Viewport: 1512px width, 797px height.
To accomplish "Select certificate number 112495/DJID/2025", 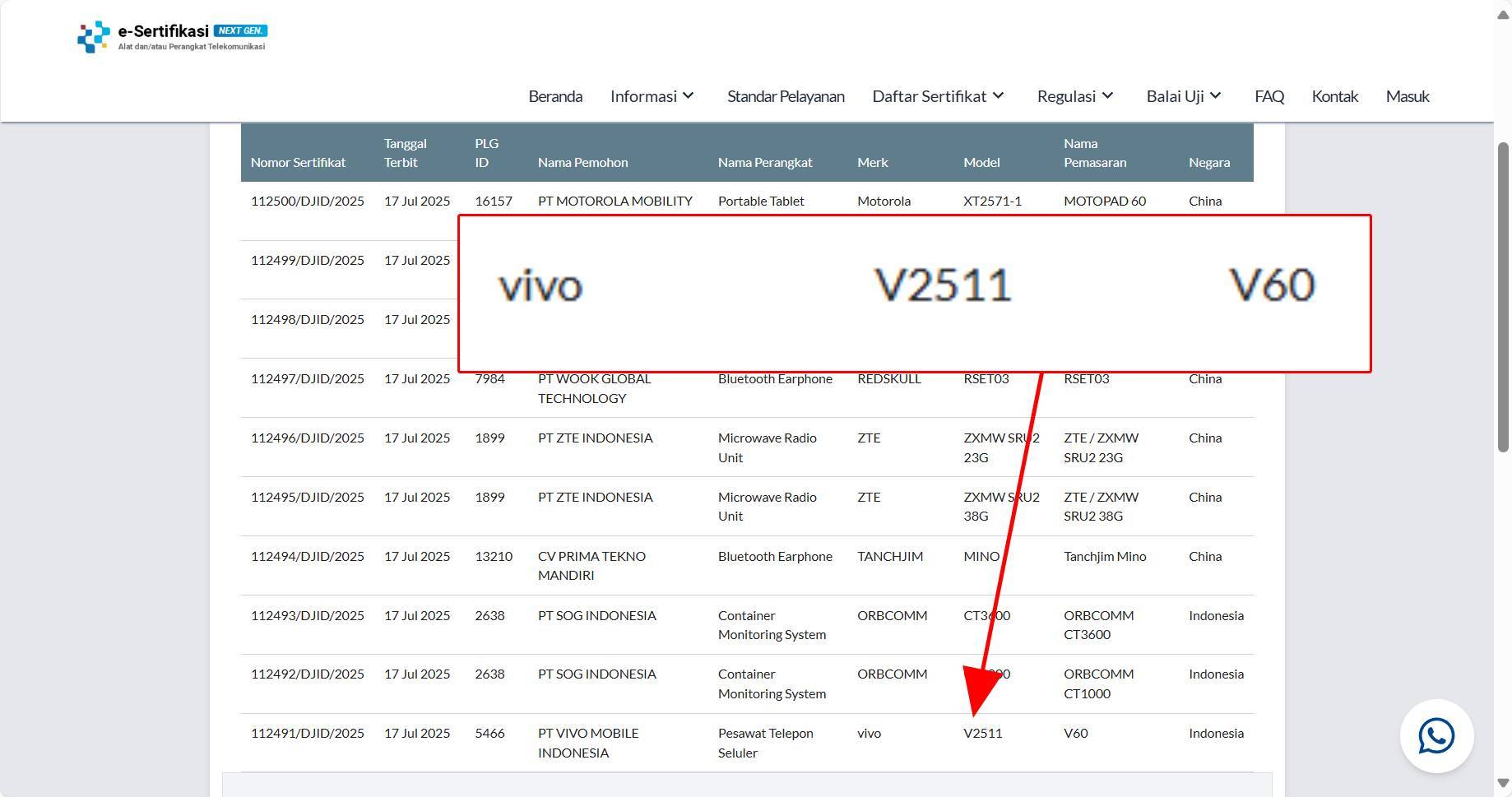I will point(307,497).
